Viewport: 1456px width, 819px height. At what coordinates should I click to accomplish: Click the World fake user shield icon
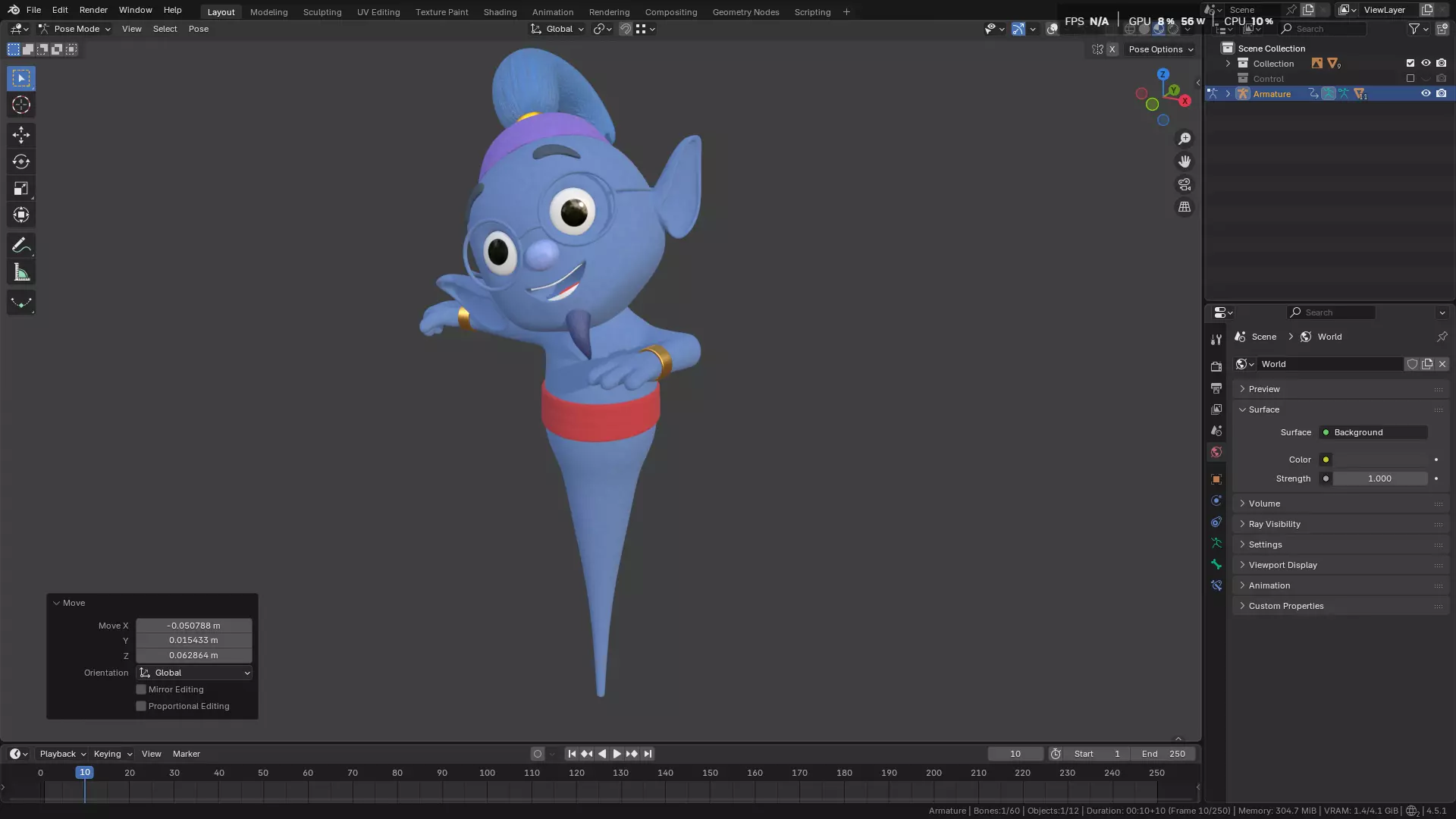click(x=1412, y=364)
